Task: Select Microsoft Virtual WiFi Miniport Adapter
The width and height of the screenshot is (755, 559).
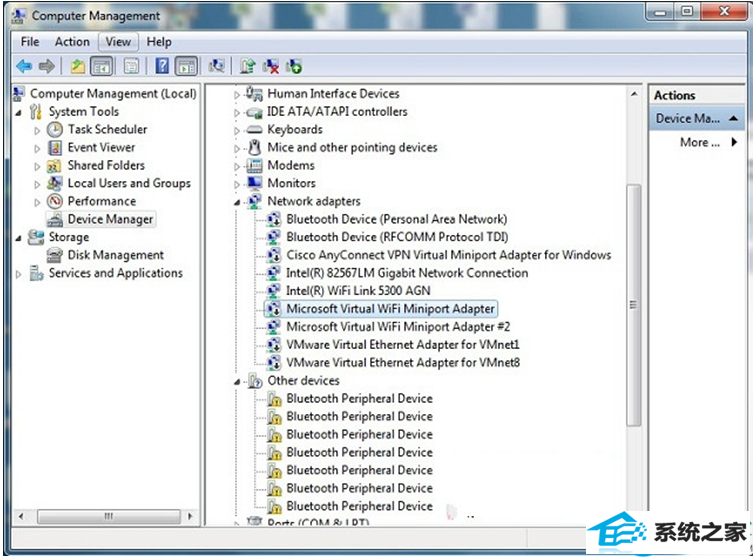Action: (391, 309)
